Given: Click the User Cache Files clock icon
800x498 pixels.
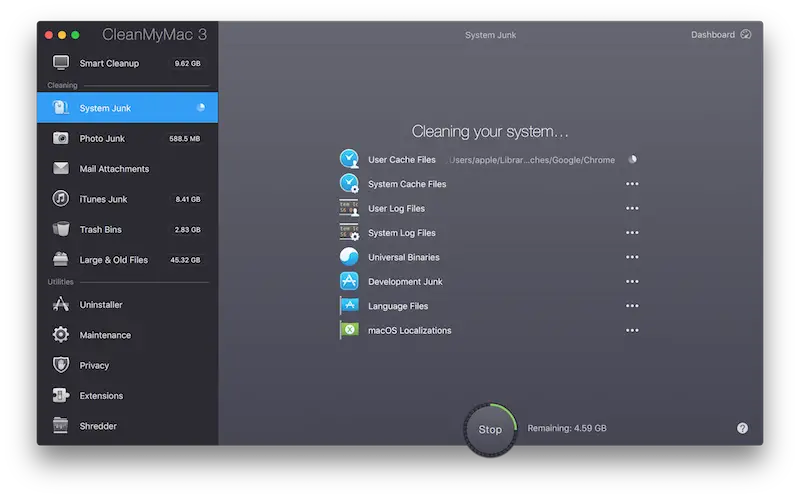Looking at the screenshot, I should click(349, 159).
